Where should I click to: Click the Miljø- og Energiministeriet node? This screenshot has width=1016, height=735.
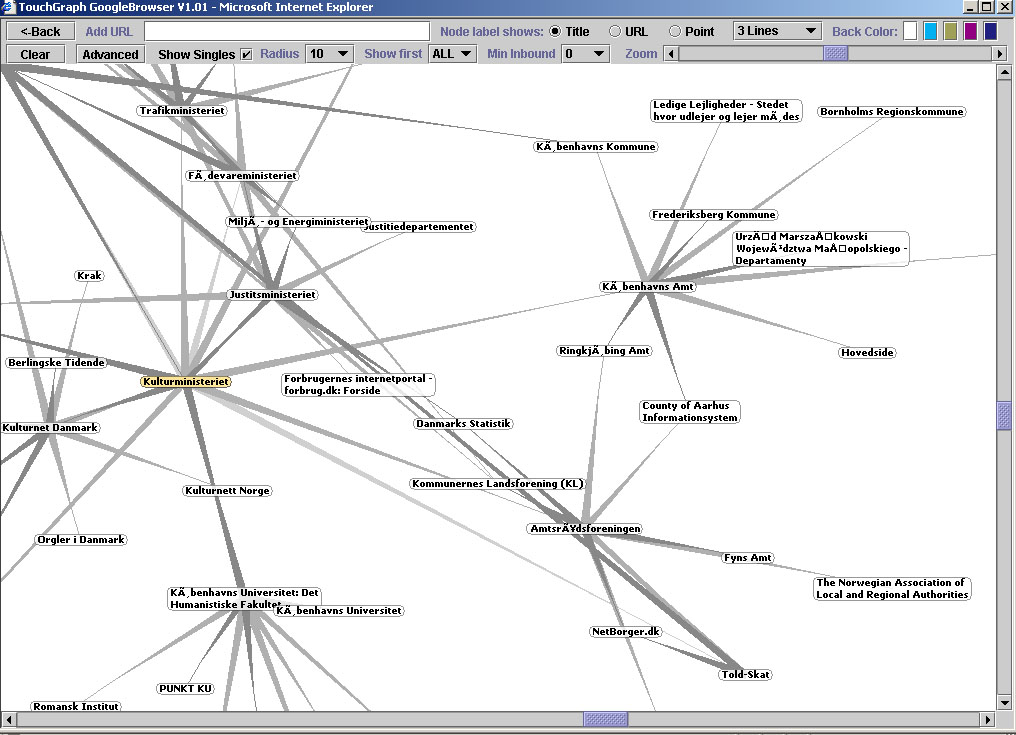(x=298, y=222)
